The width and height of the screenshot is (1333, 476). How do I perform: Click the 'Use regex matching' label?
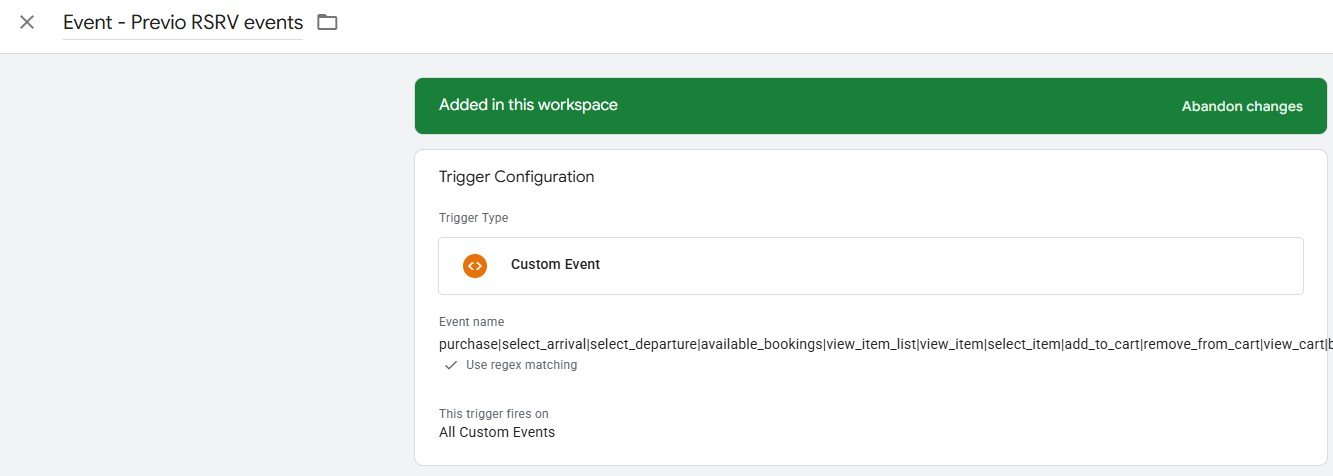(x=521, y=365)
